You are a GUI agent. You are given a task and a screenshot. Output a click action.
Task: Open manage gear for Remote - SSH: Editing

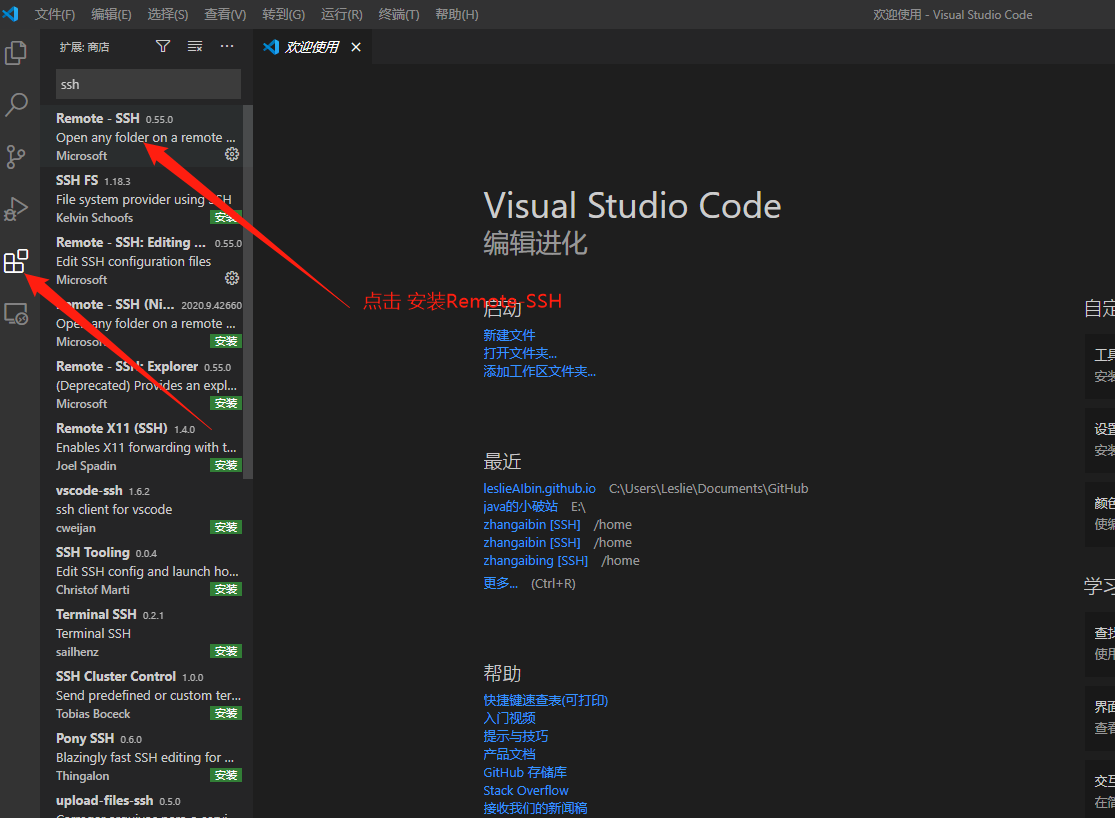[x=232, y=278]
